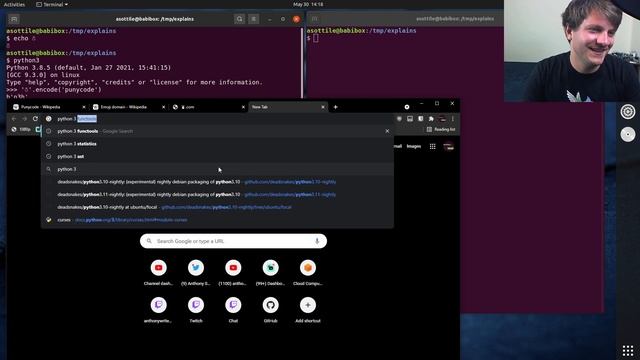Image resolution: width=640 pixels, height=360 pixels.
Task: Select suggestion python 3 functools
Action: click(217, 131)
